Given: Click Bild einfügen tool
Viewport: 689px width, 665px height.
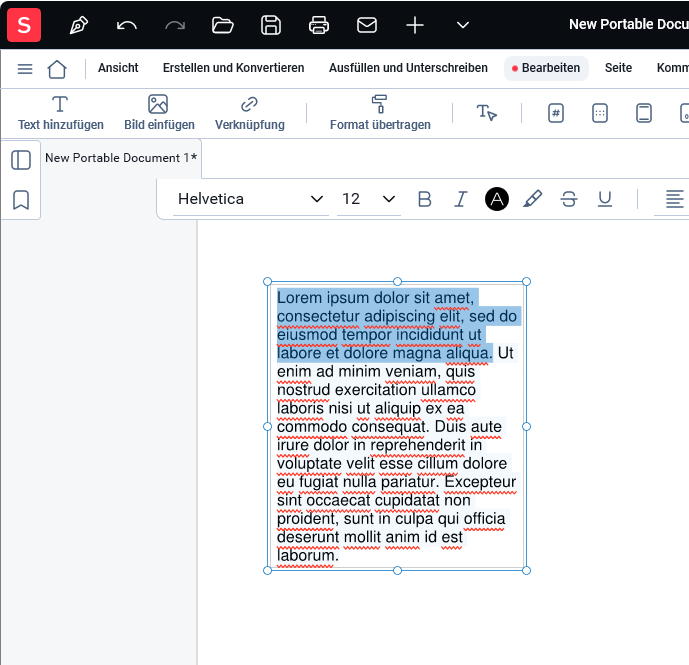Looking at the screenshot, I should [159, 113].
